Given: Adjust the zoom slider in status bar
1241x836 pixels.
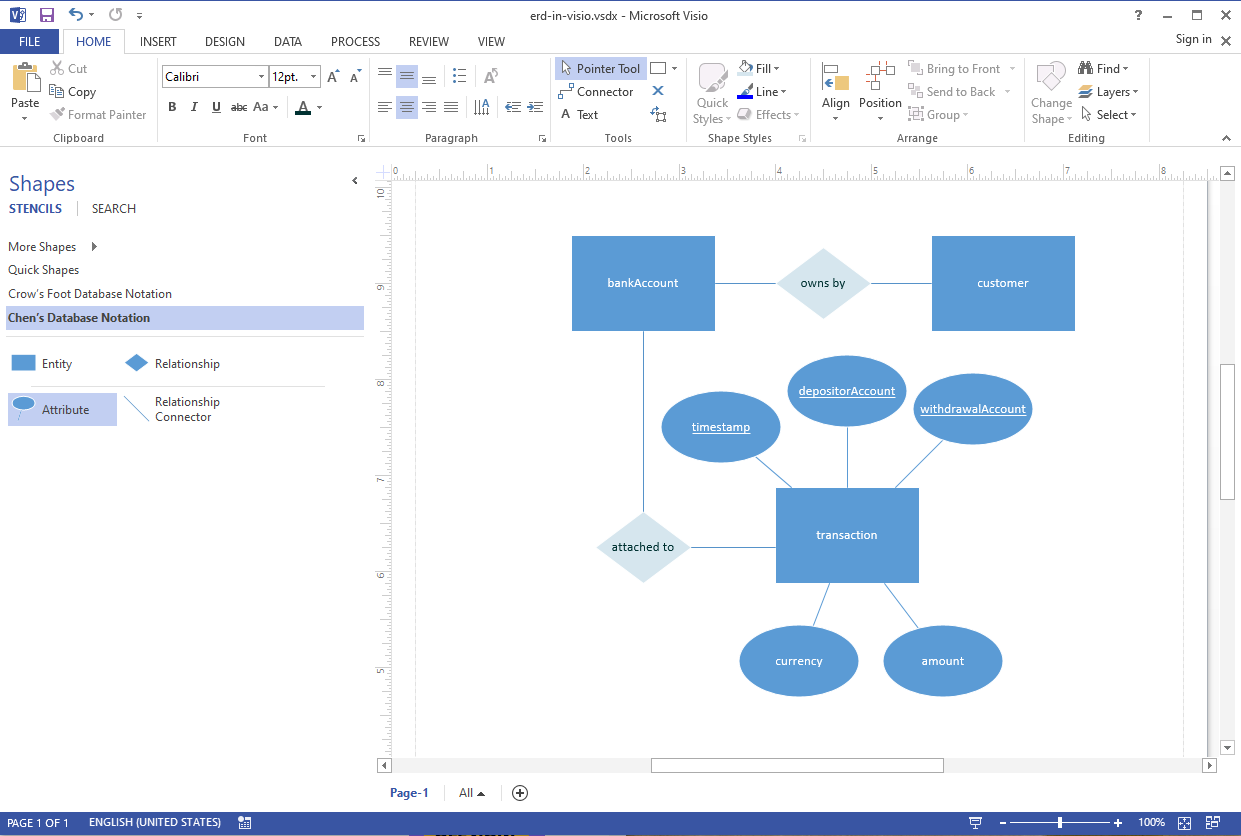Looking at the screenshot, I should point(1060,822).
